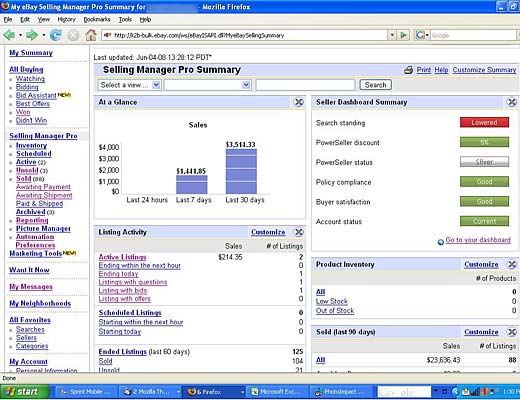This screenshot has width=520, height=400.
Task: Open the Edit menu
Action: coord(25,19)
